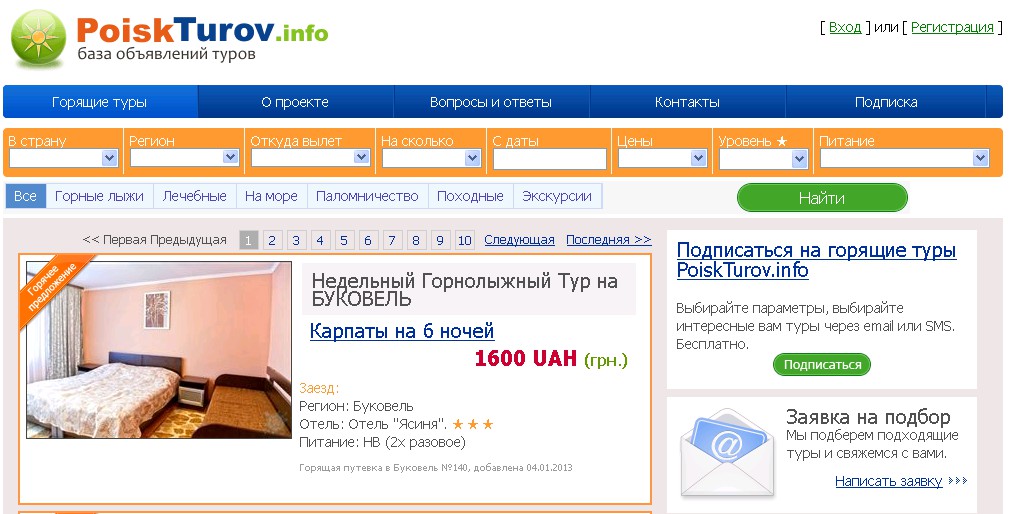Expand the Откуда вылет dropdown
The height and width of the screenshot is (514, 1009).
[310, 158]
